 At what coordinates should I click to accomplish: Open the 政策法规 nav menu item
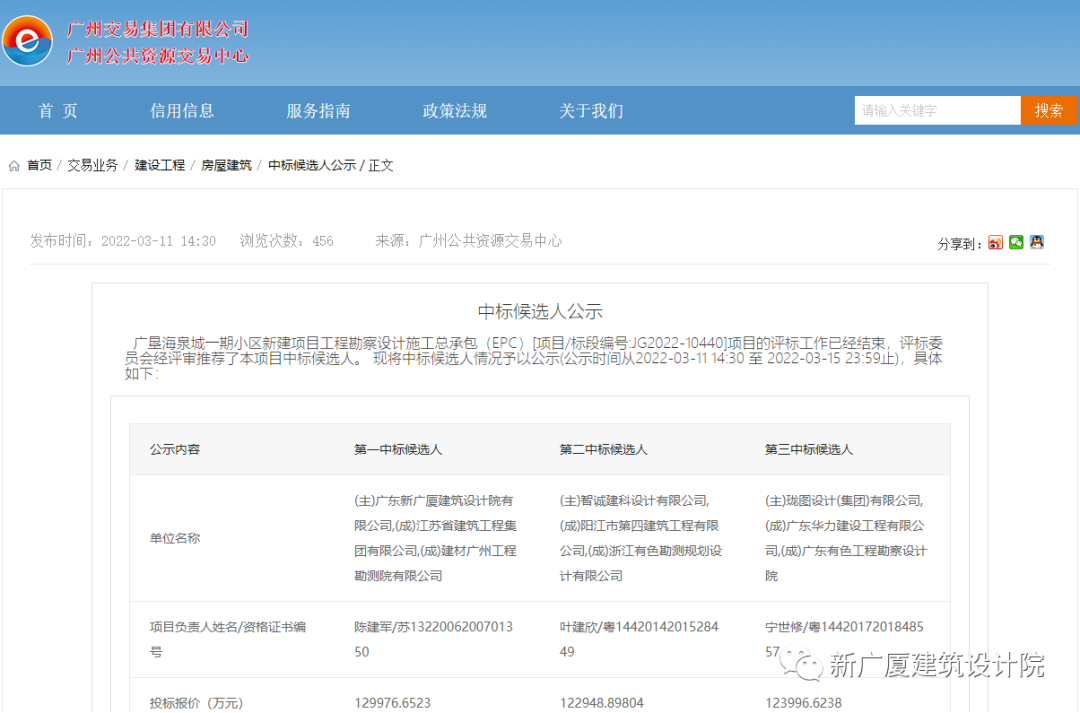point(455,111)
